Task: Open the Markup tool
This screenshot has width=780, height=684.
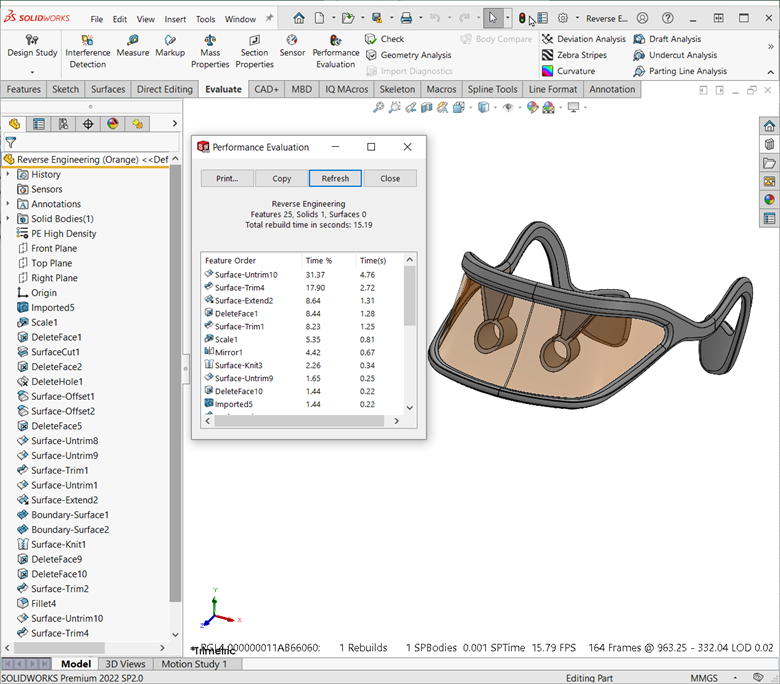Action: coord(170,46)
